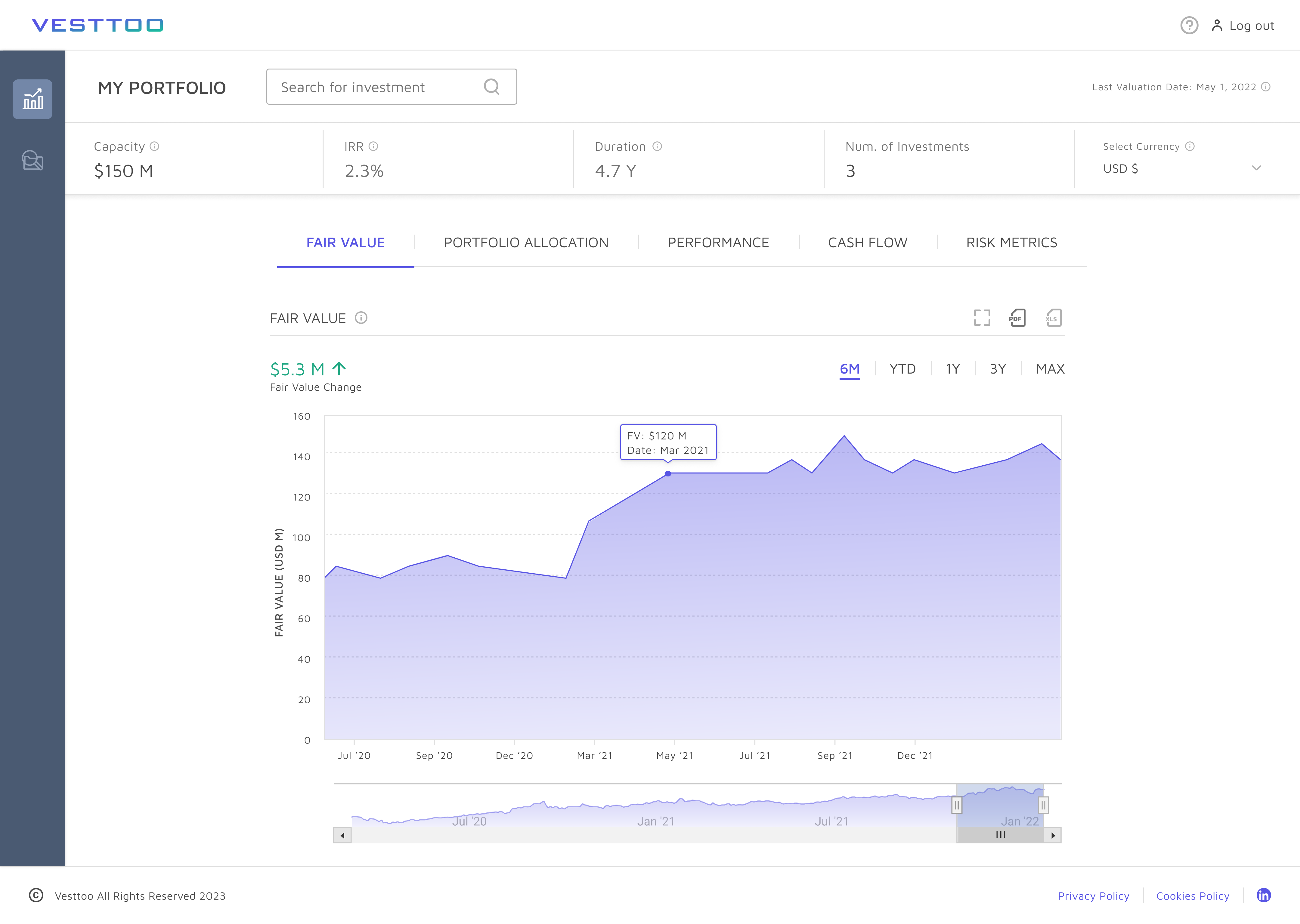Open the Cash Flow tab
Image resolution: width=1300 pixels, height=924 pixels.
click(868, 242)
